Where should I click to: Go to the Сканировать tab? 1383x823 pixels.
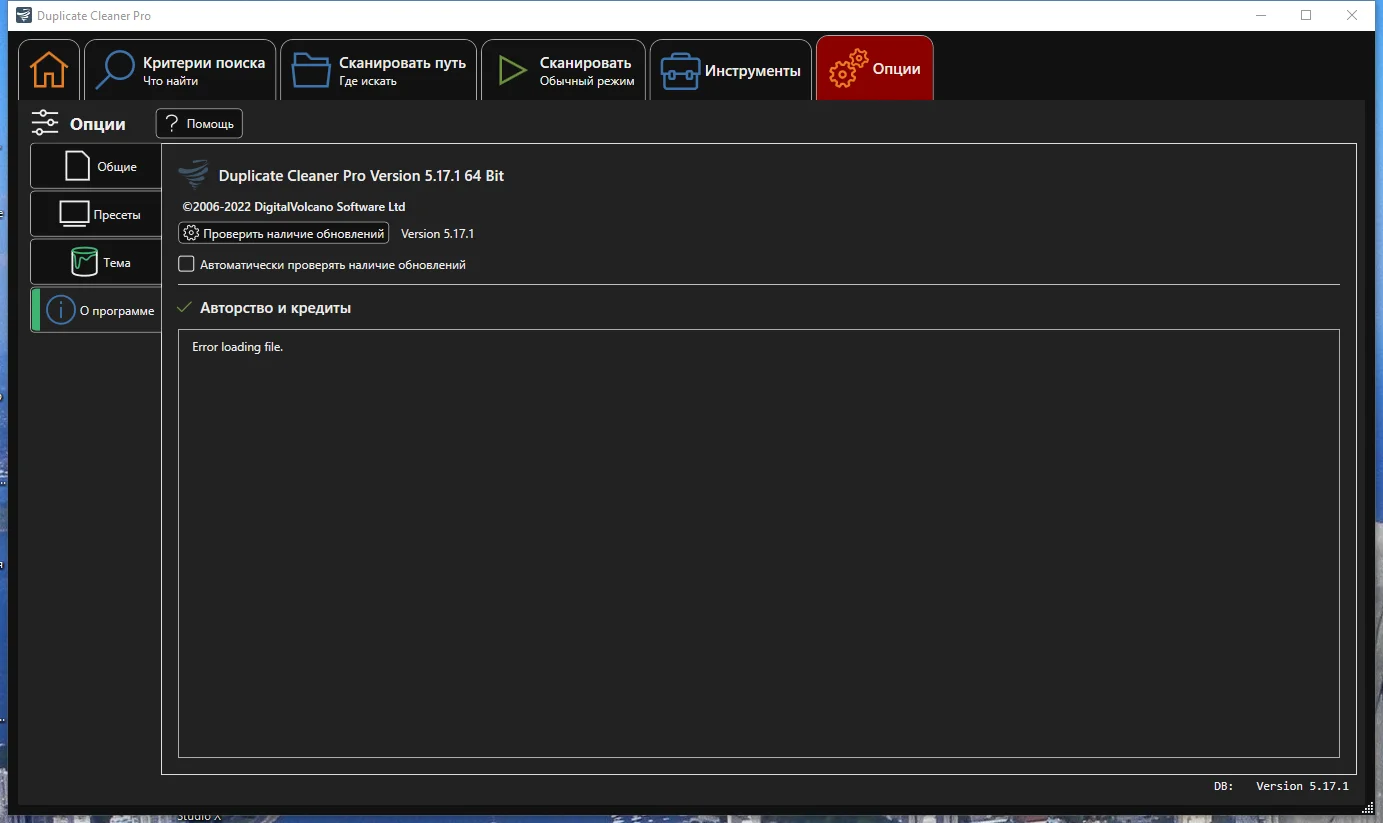[562, 70]
